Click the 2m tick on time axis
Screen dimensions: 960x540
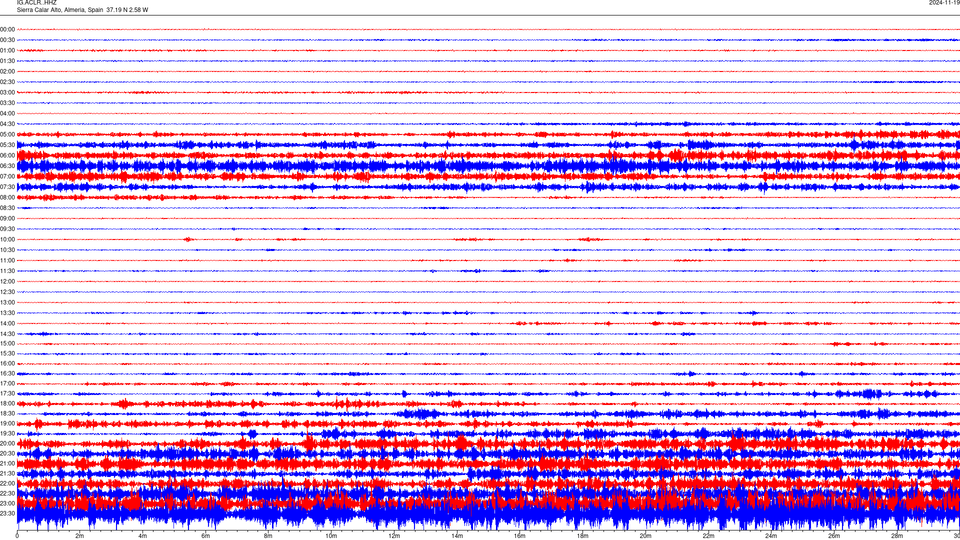80,536
